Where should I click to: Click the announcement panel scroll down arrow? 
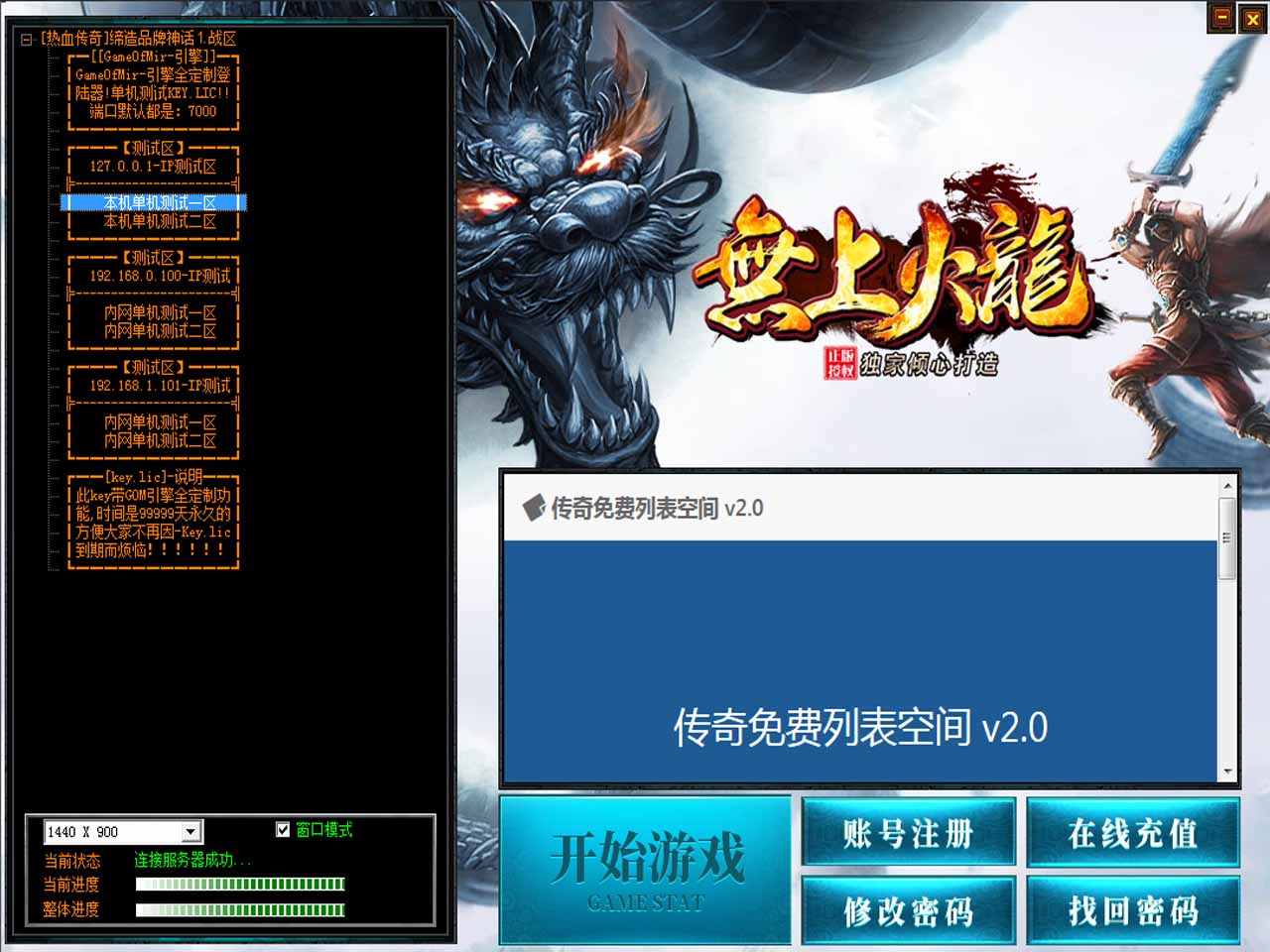pos(1227,772)
